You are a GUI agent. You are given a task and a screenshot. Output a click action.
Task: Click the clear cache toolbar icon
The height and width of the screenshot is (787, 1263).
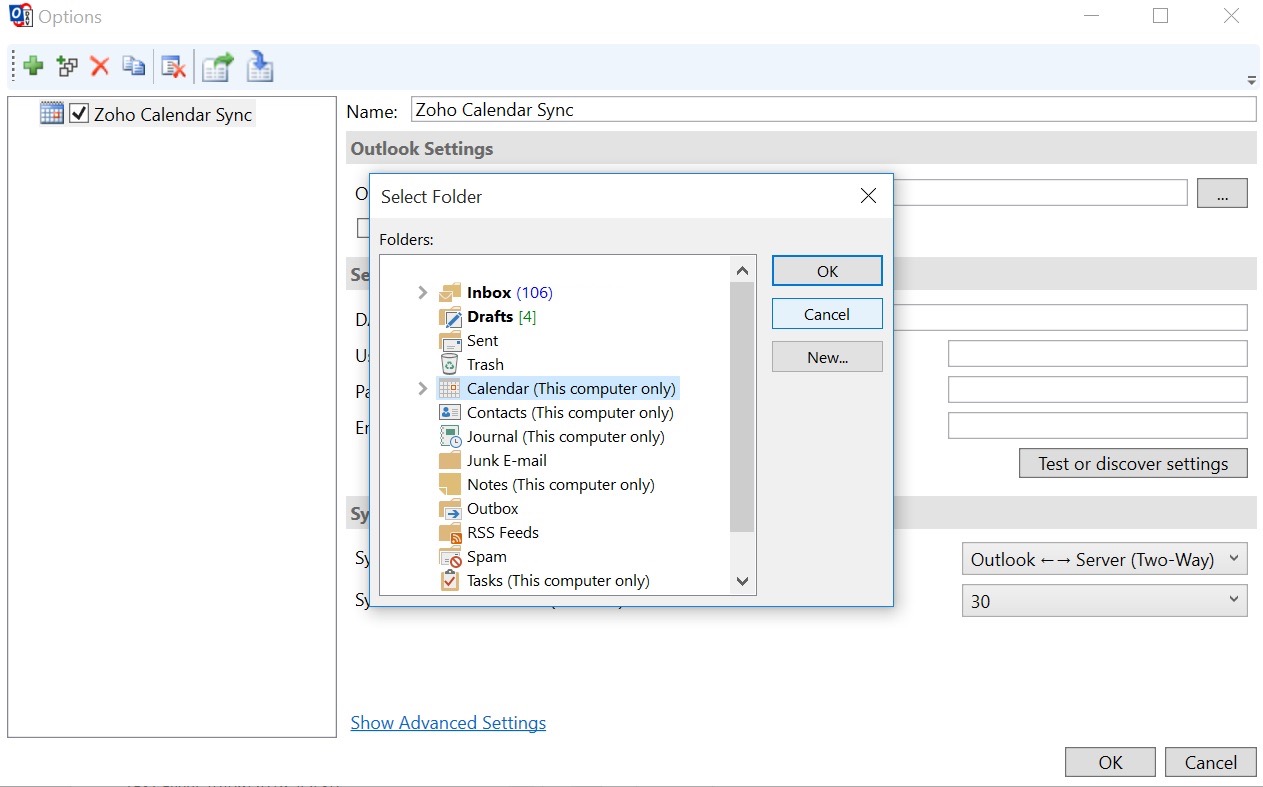pos(174,67)
